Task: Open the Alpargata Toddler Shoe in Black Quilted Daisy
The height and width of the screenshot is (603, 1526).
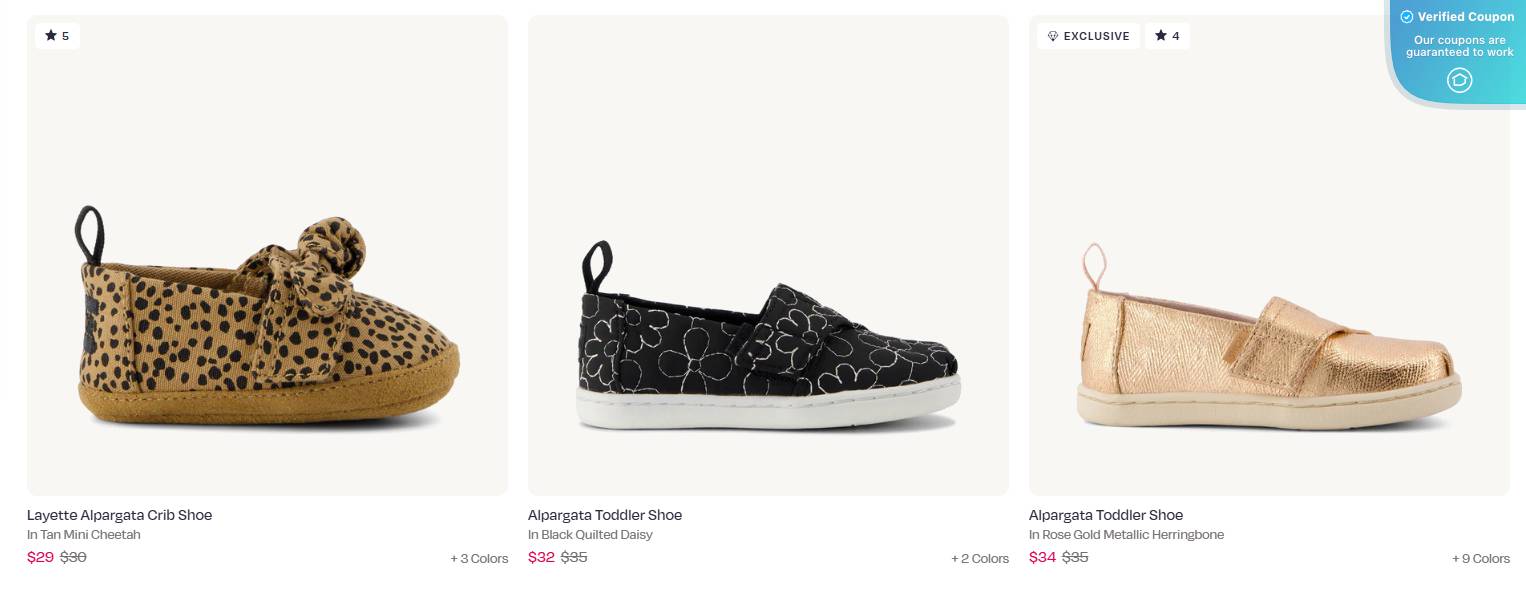Action: pyautogui.click(x=605, y=515)
